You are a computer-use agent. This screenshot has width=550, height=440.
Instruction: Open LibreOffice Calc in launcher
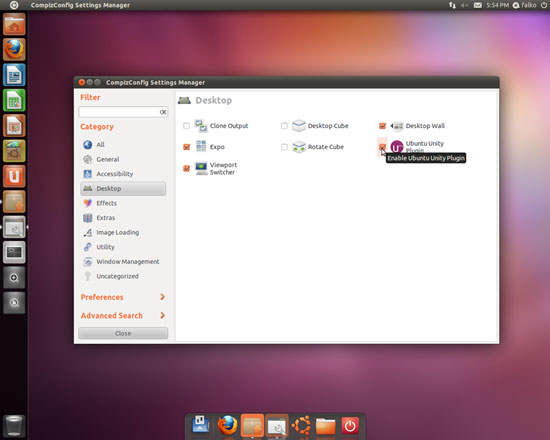(x=14, y=100)
